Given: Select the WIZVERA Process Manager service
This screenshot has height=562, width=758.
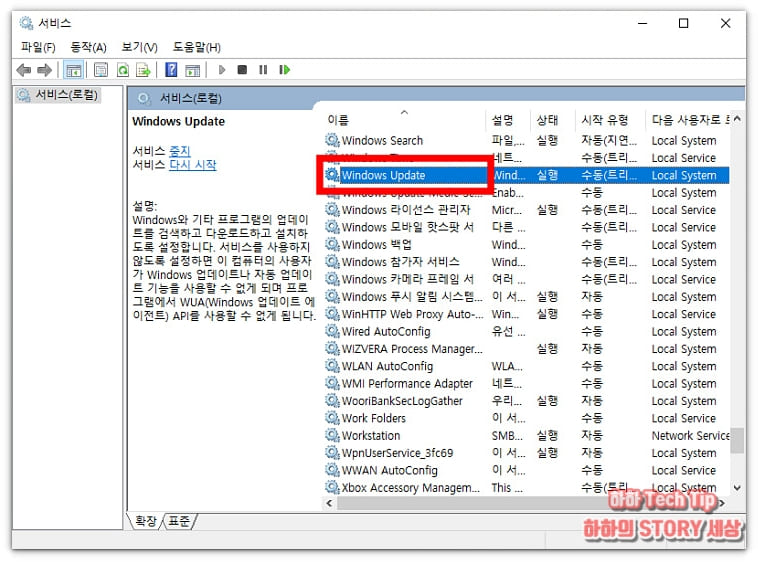Looking at the screenshot, I should [527, 349].
